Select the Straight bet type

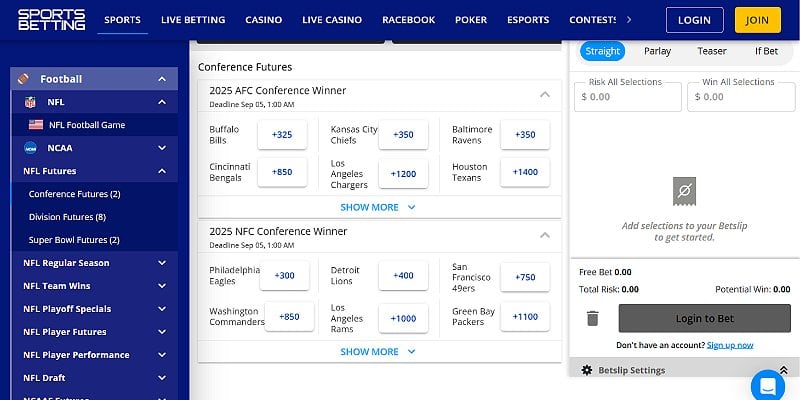click(x=602, y=51)
